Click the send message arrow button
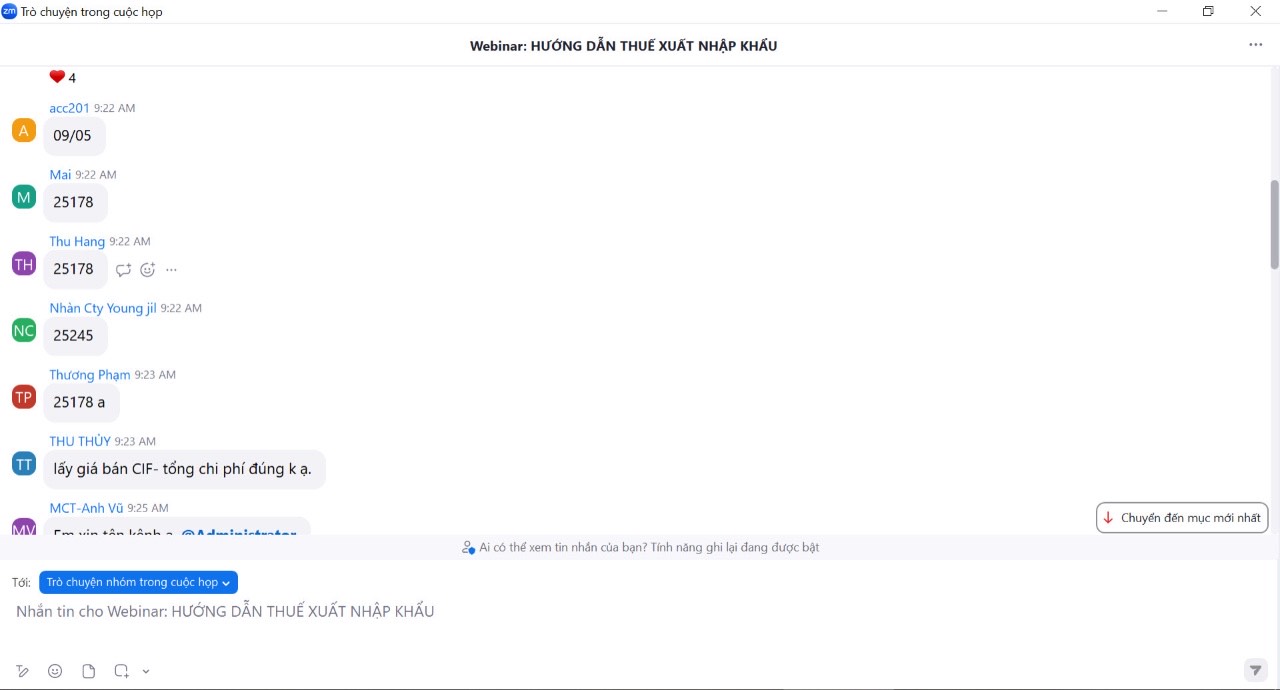This screenshot has width=1280, height=690. point(1256,670)
